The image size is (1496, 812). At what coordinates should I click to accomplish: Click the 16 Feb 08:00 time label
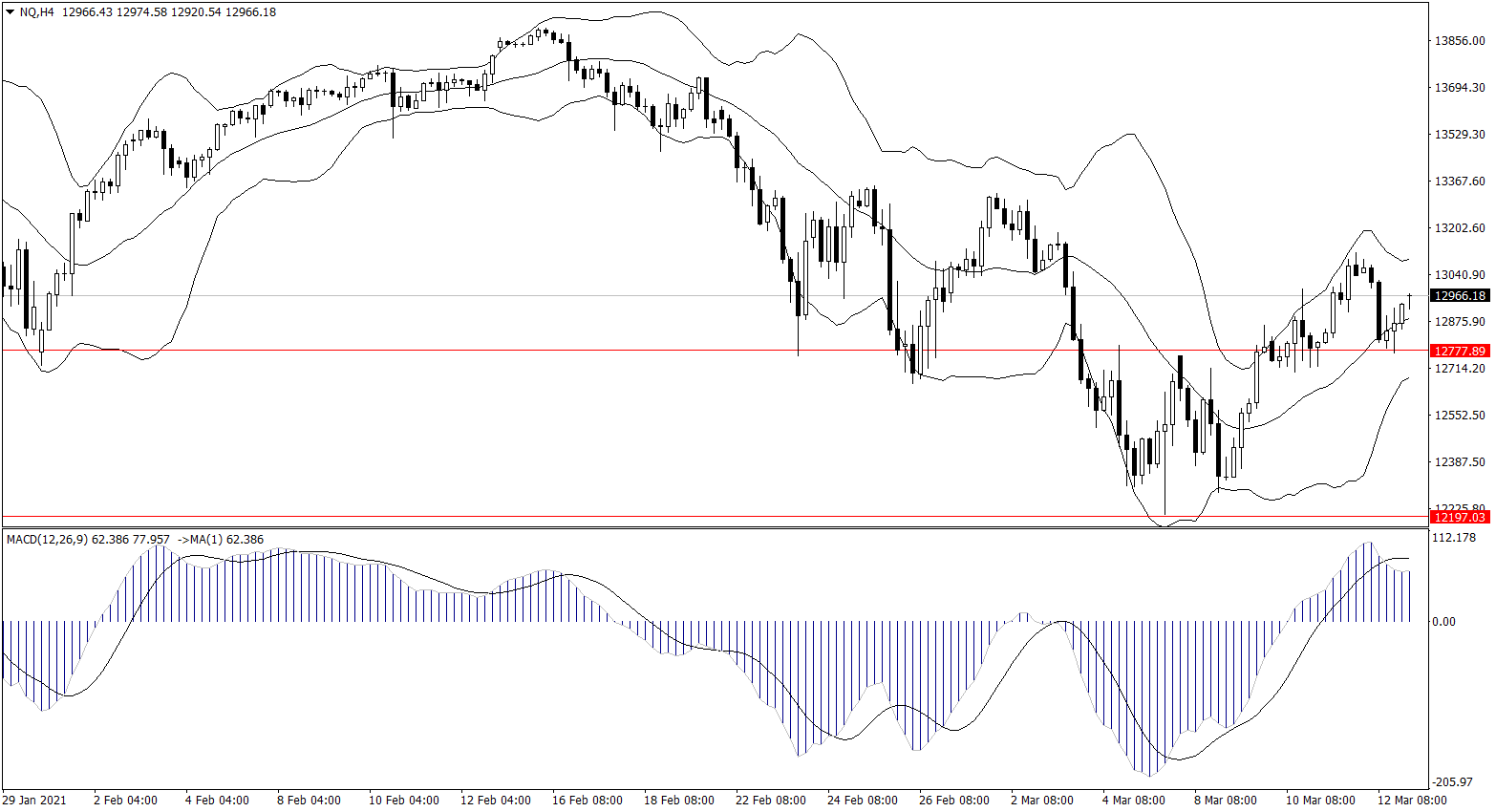click(x=587, y=801)
